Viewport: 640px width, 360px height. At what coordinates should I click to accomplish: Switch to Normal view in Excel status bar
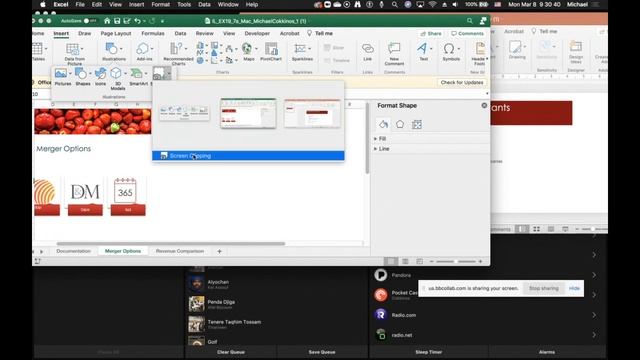(390, 261)
